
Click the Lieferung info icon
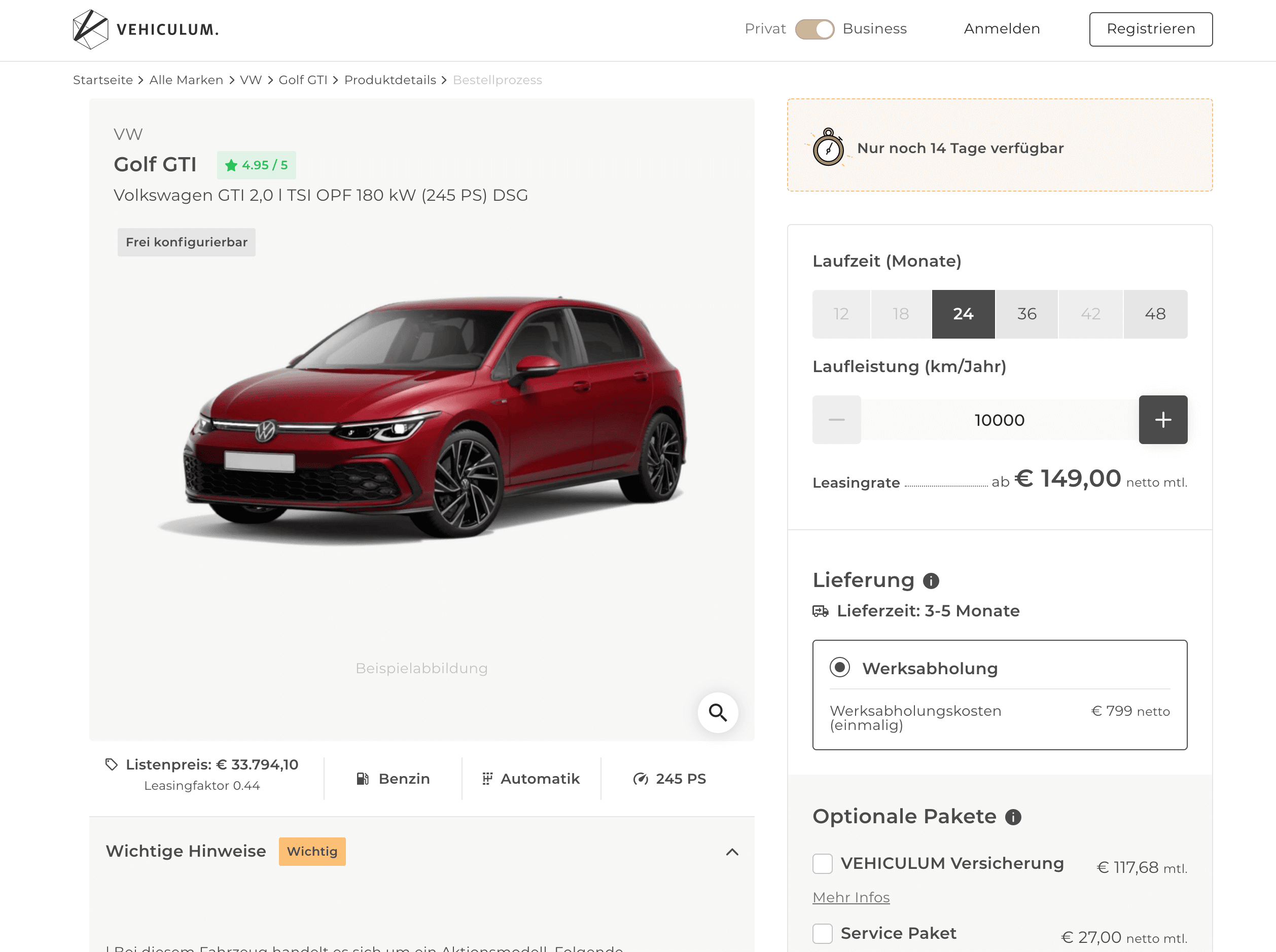[931, 581]
